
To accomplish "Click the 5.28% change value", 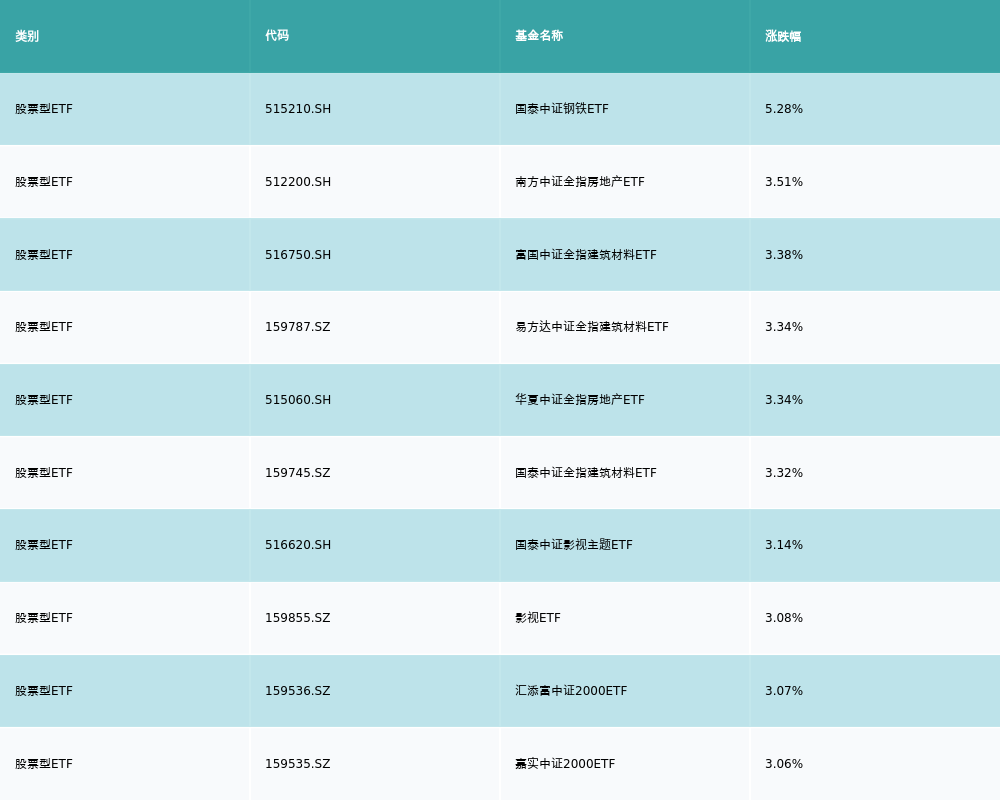I will pos(784,109).
